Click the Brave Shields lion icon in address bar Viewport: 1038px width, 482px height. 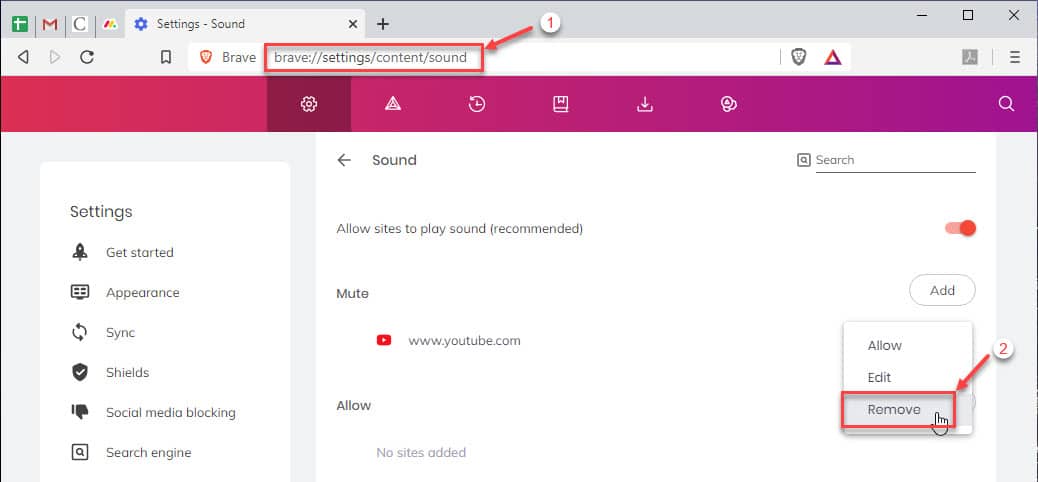[x=799, y=58]
